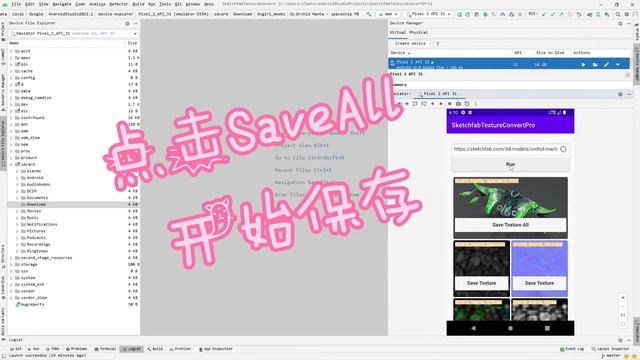Screen dimensions: 640x360
Task: Expand the data folder
Action: click(11, 91)
